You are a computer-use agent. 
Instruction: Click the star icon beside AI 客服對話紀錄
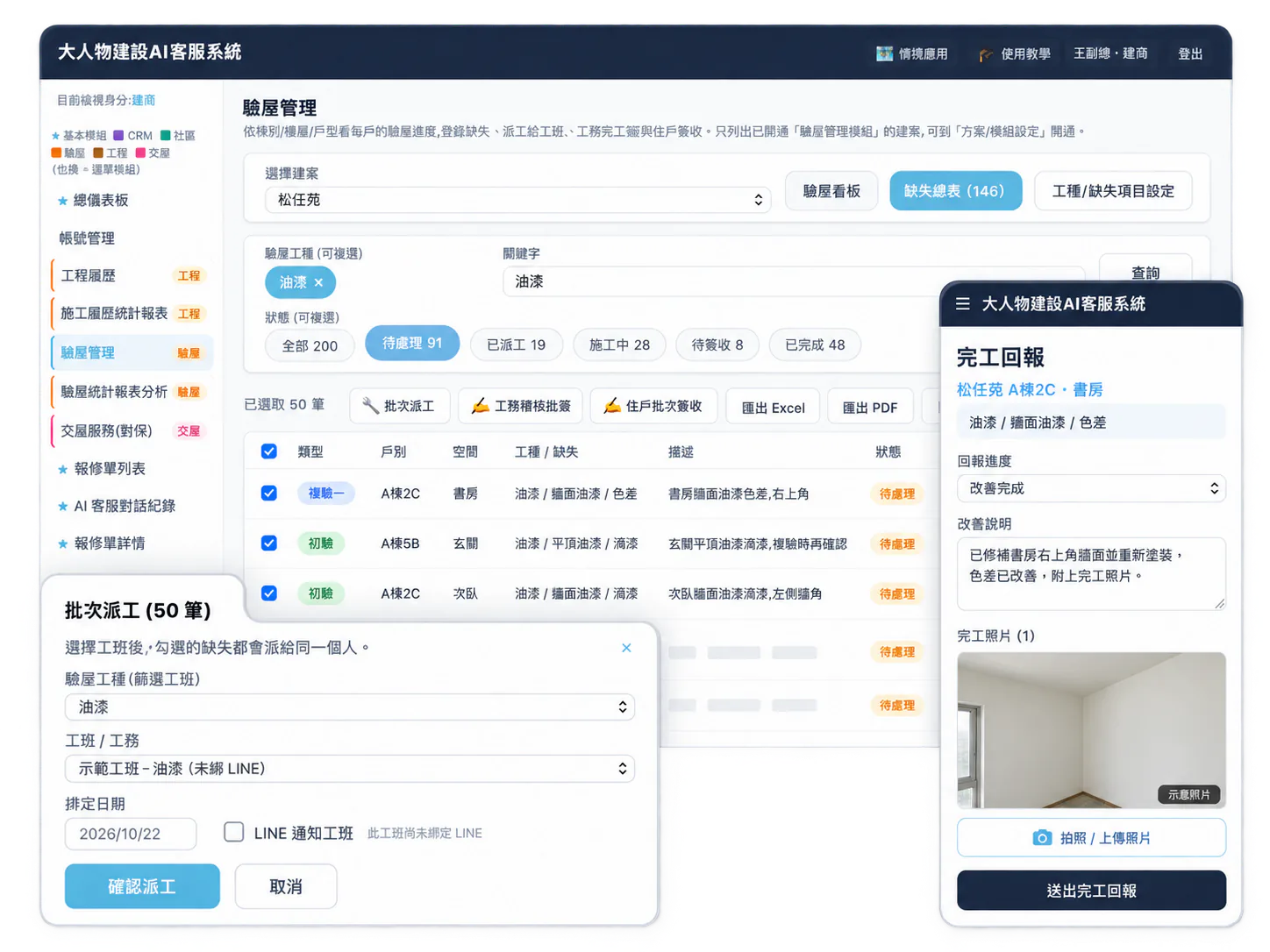pyautogui.click(x=62, y=506)
